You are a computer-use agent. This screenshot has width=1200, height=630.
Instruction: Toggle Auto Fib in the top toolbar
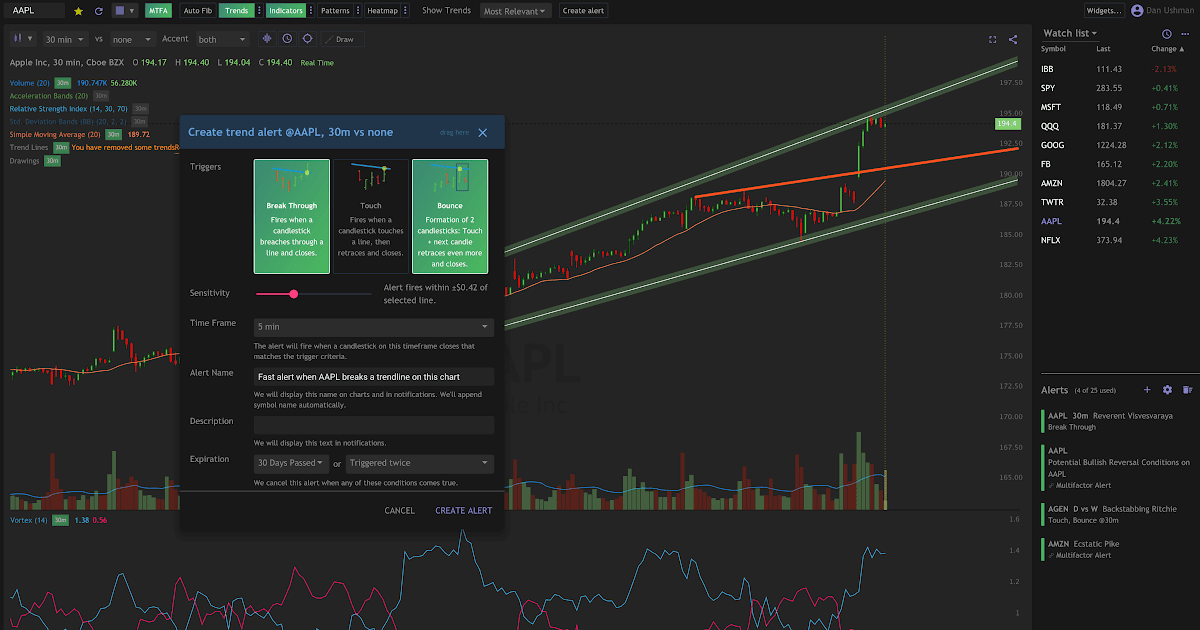tap(198, 11)
